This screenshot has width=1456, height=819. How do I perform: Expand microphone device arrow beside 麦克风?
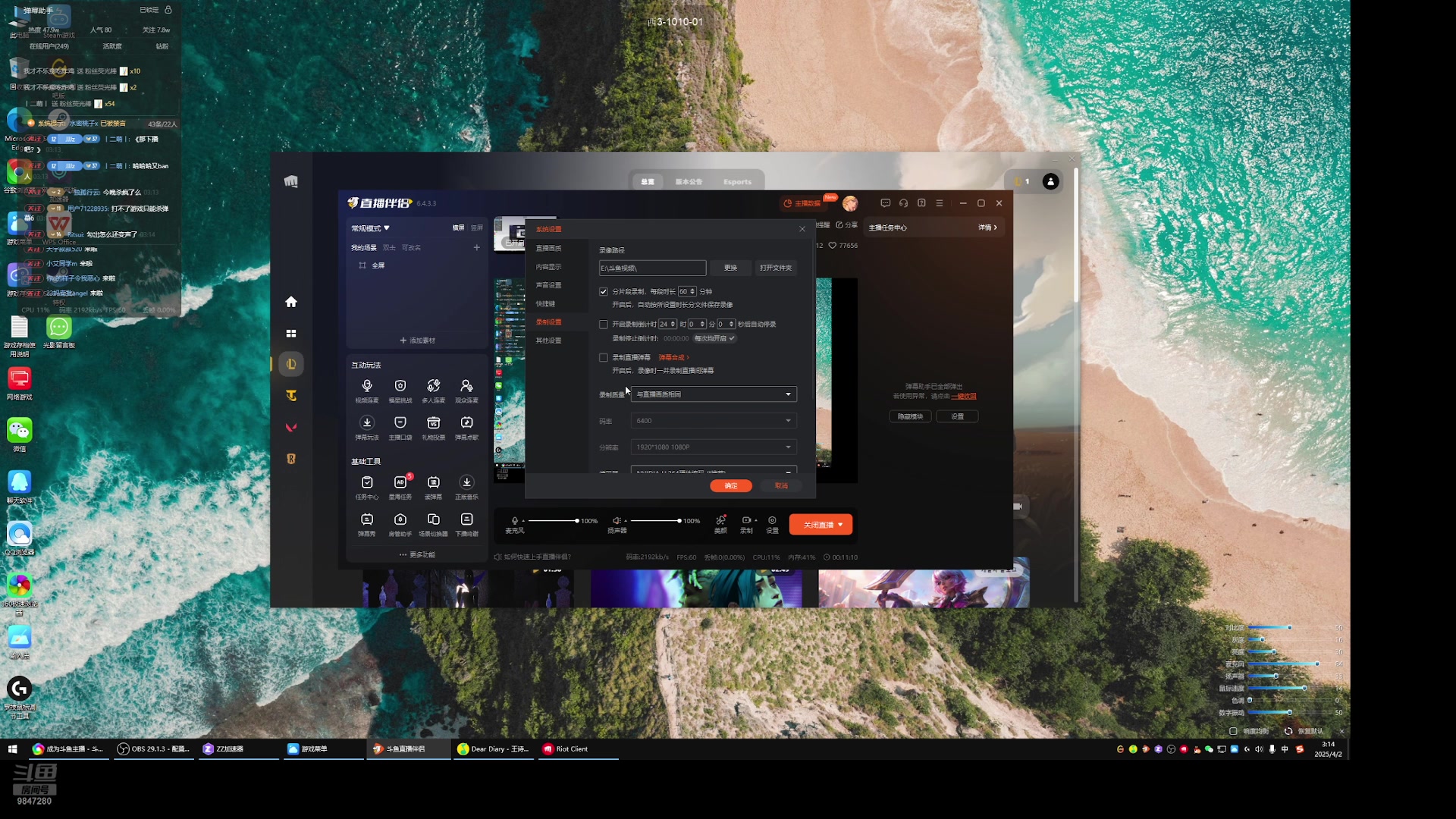[x=523, y=521]
